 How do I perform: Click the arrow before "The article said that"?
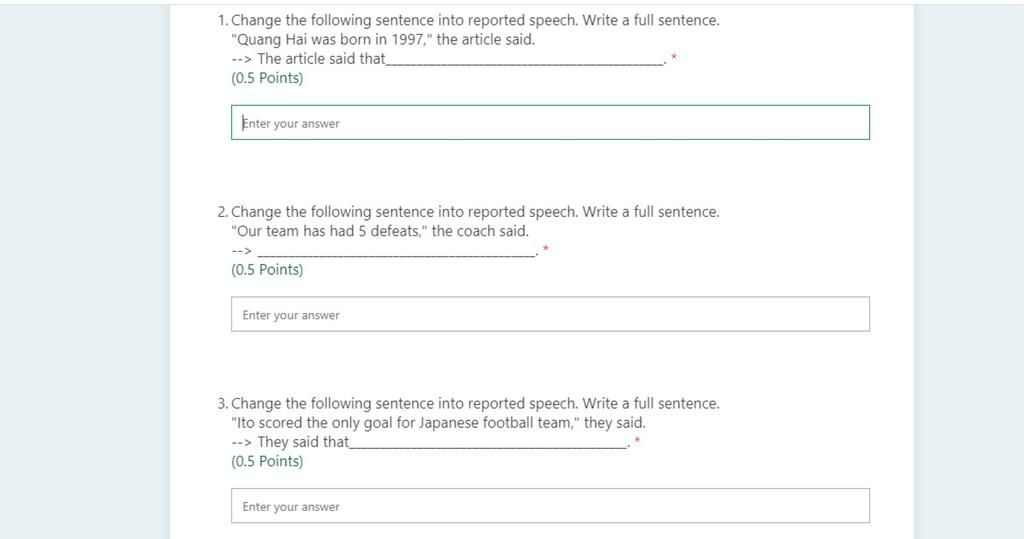pos(241,59)
